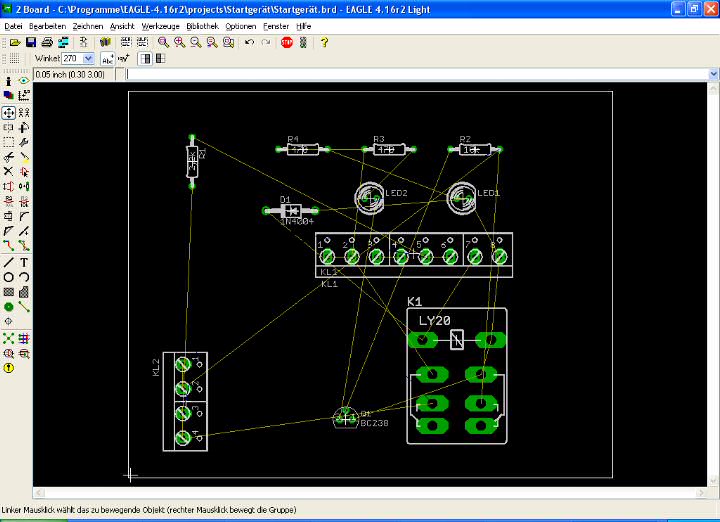Viewport: 720px width, 522px height.
Task: Select the Info tool
Action: [8, 81]
